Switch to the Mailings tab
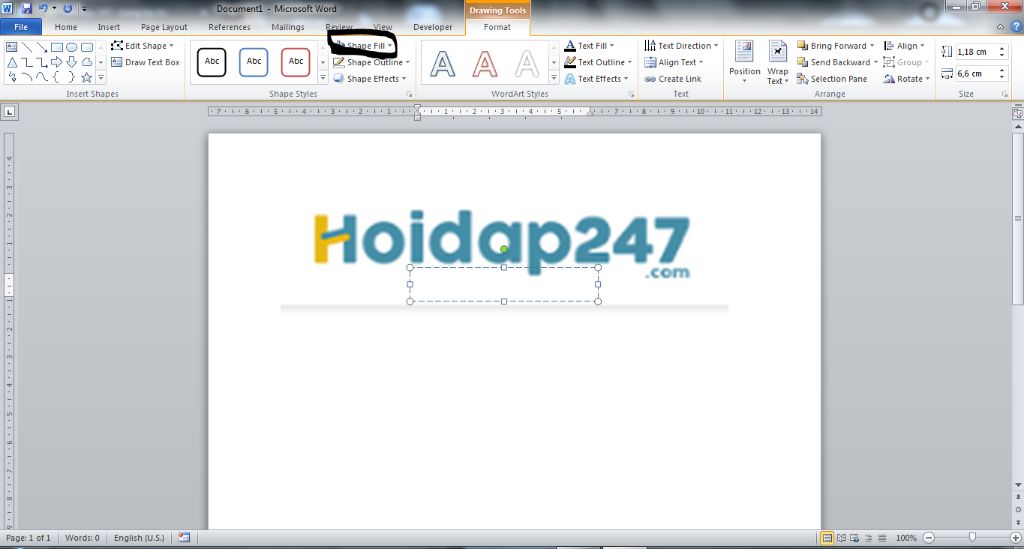This screenshot has height=549, width=1024. coord(288,27)
